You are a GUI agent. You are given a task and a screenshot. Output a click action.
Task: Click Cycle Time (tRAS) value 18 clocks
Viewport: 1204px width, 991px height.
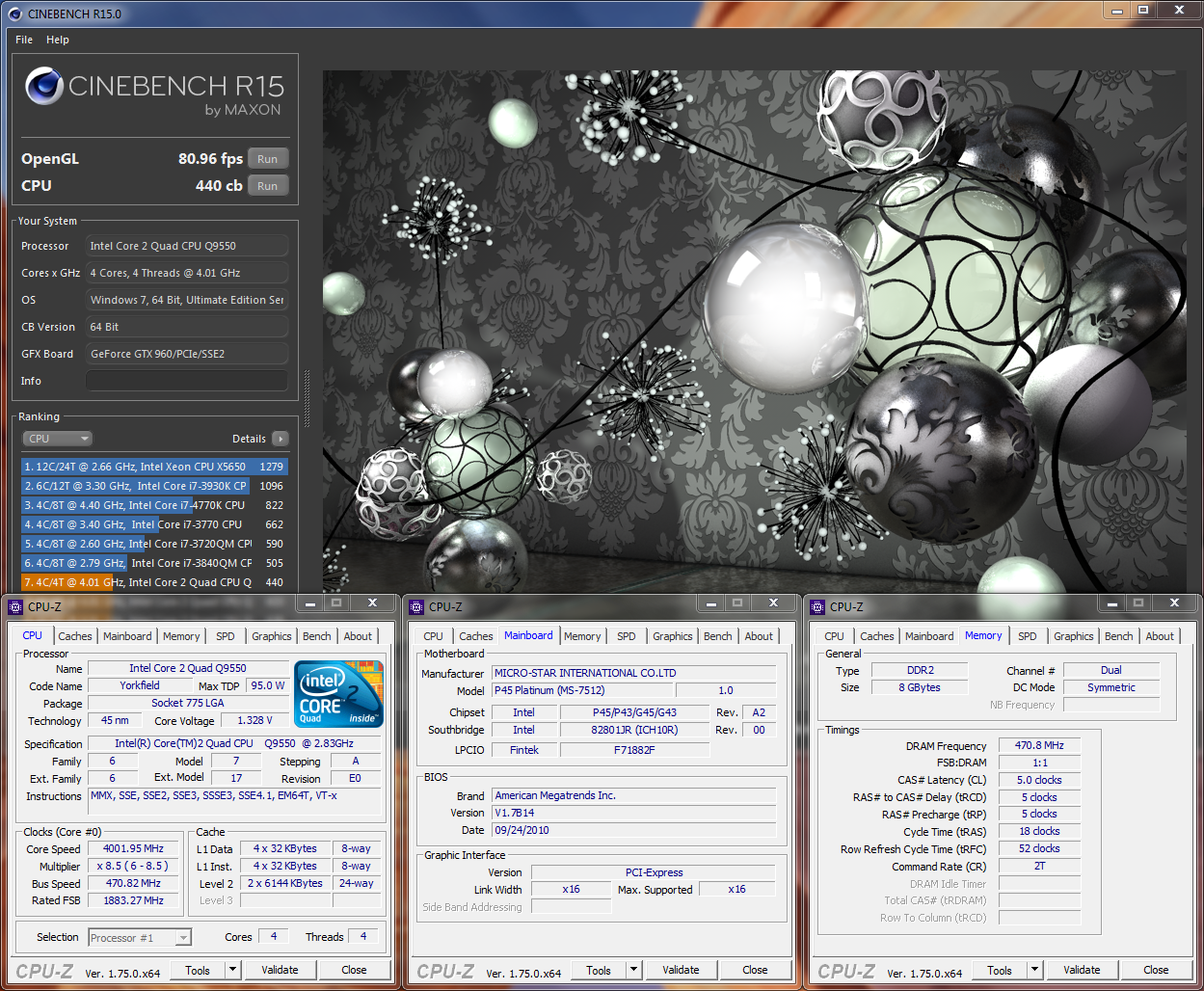pos(1039,831)
